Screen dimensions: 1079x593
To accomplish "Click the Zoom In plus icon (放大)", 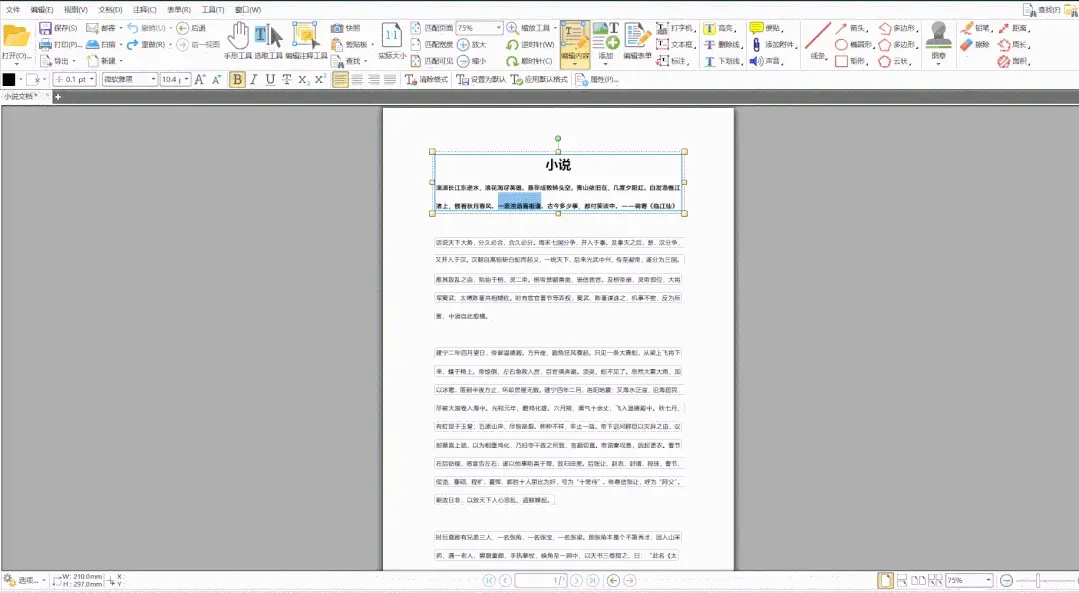I will click(x=463, y=45).
